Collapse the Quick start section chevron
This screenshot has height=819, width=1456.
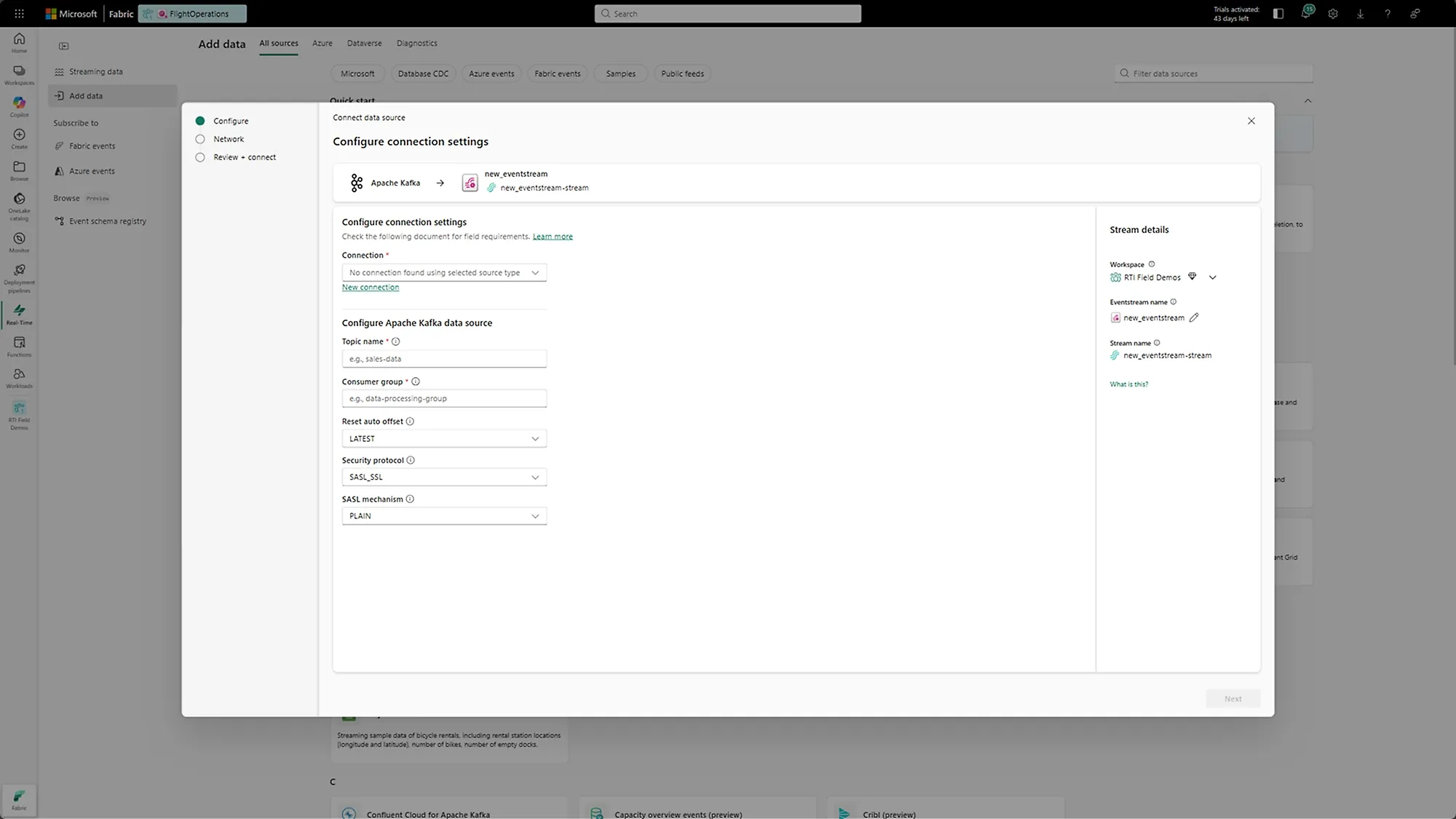(x=1307, y=100)
